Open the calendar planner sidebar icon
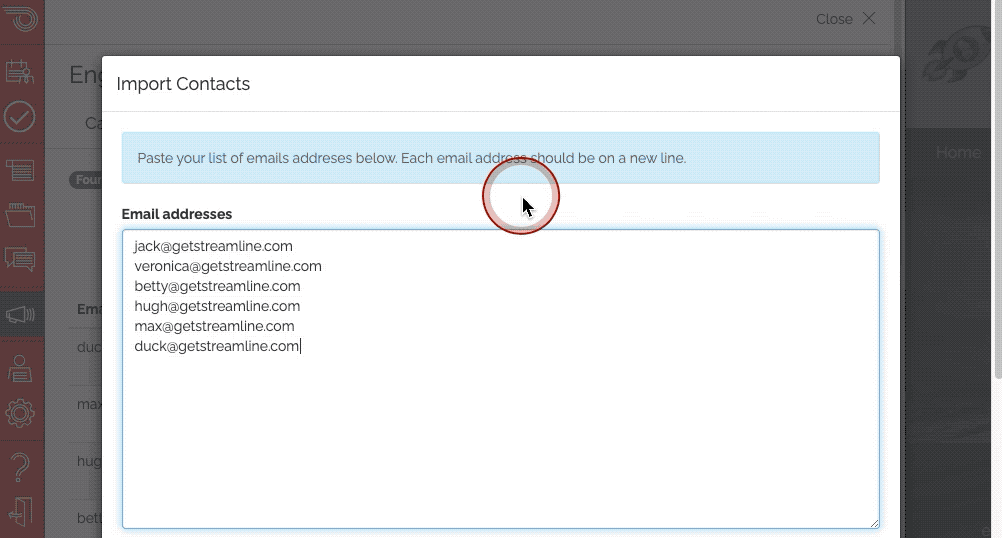The image size is (1002, 538). [19, 72]
